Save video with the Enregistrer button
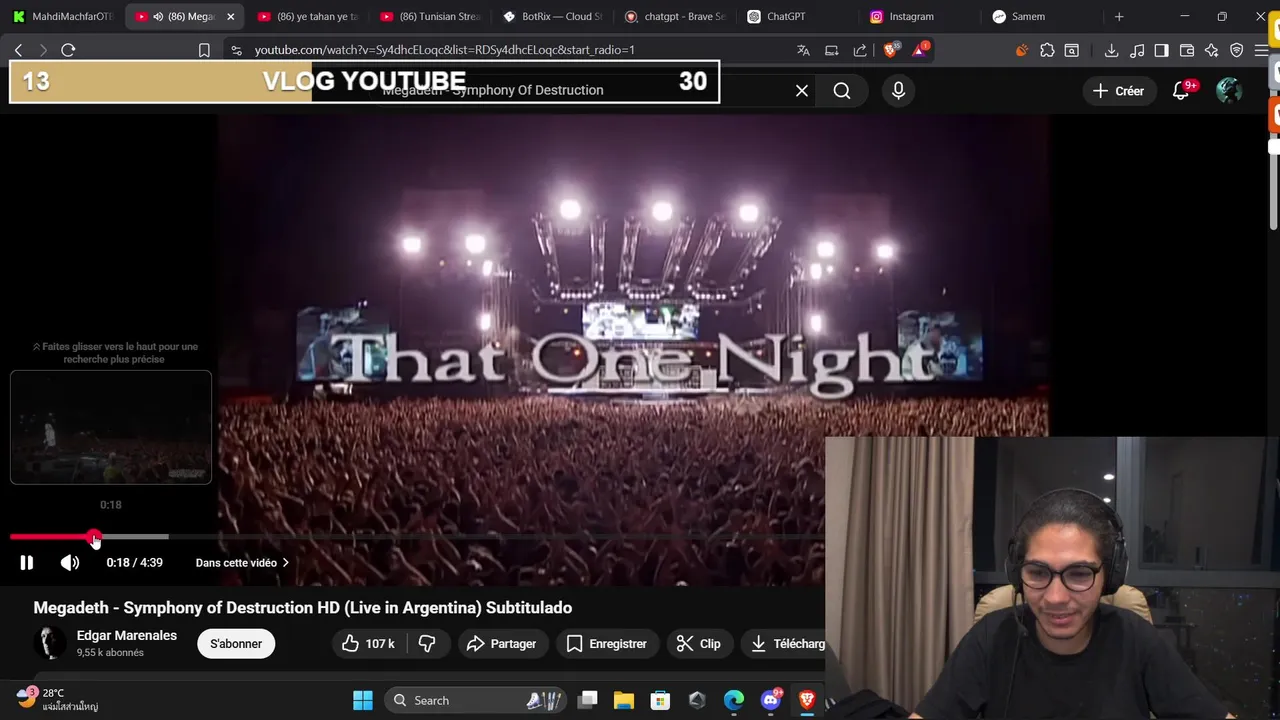 click(x=607, y=644)
